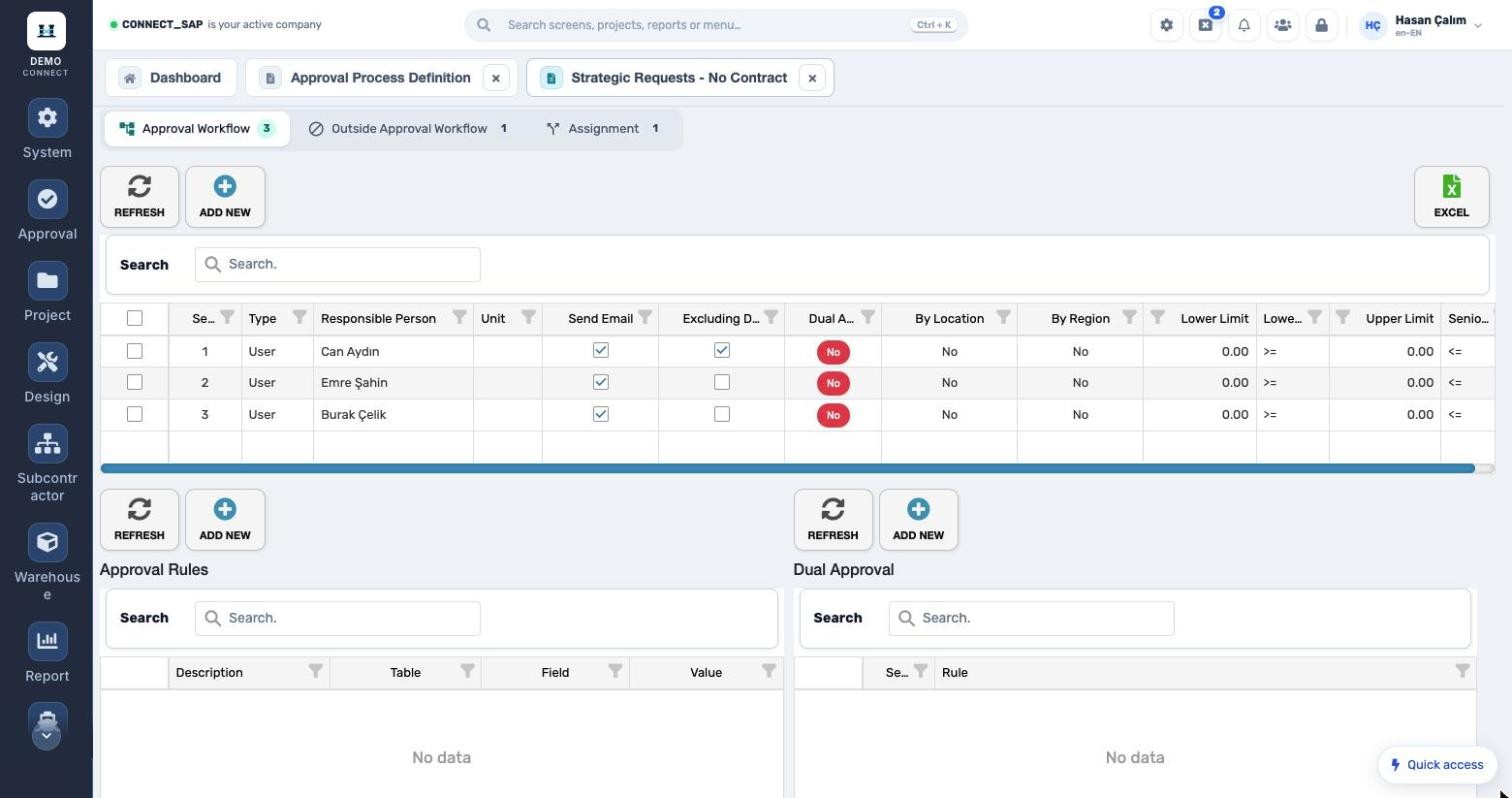The image size is (1512, 798).
Task: Select the row checkbox for Can Aydın
Action: point(135,351)
